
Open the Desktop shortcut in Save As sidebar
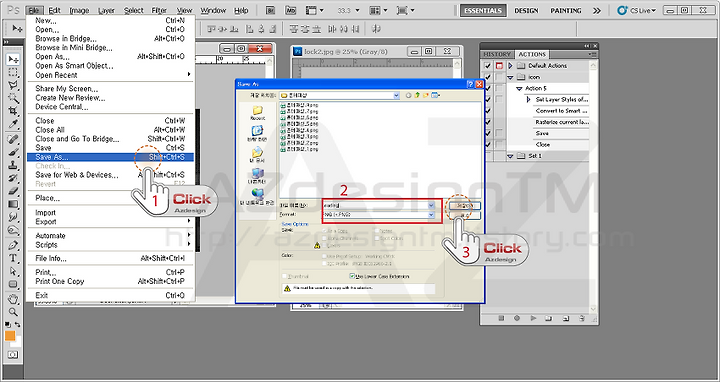tap(257, 132)
